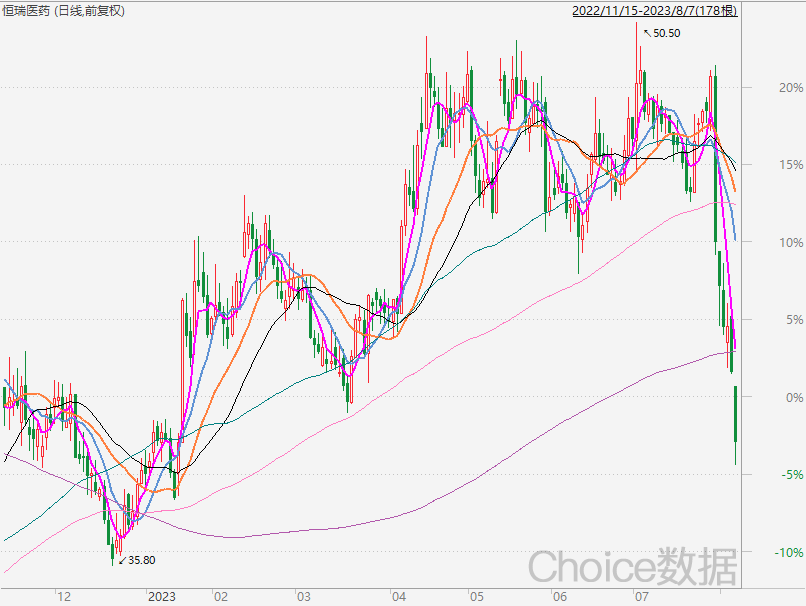Select the 0% y-axis label
Screen dimensions: 806x606
click(x=794, y=397)
